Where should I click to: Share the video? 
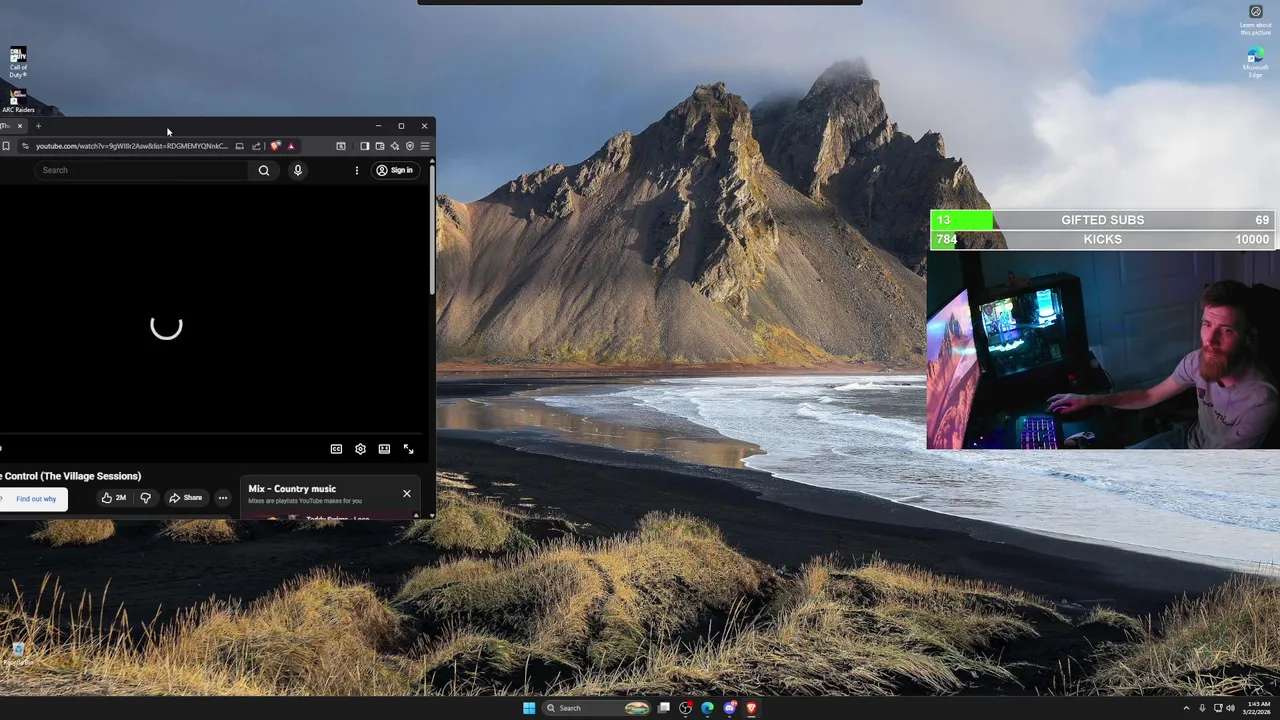click(x=185, y=498)
